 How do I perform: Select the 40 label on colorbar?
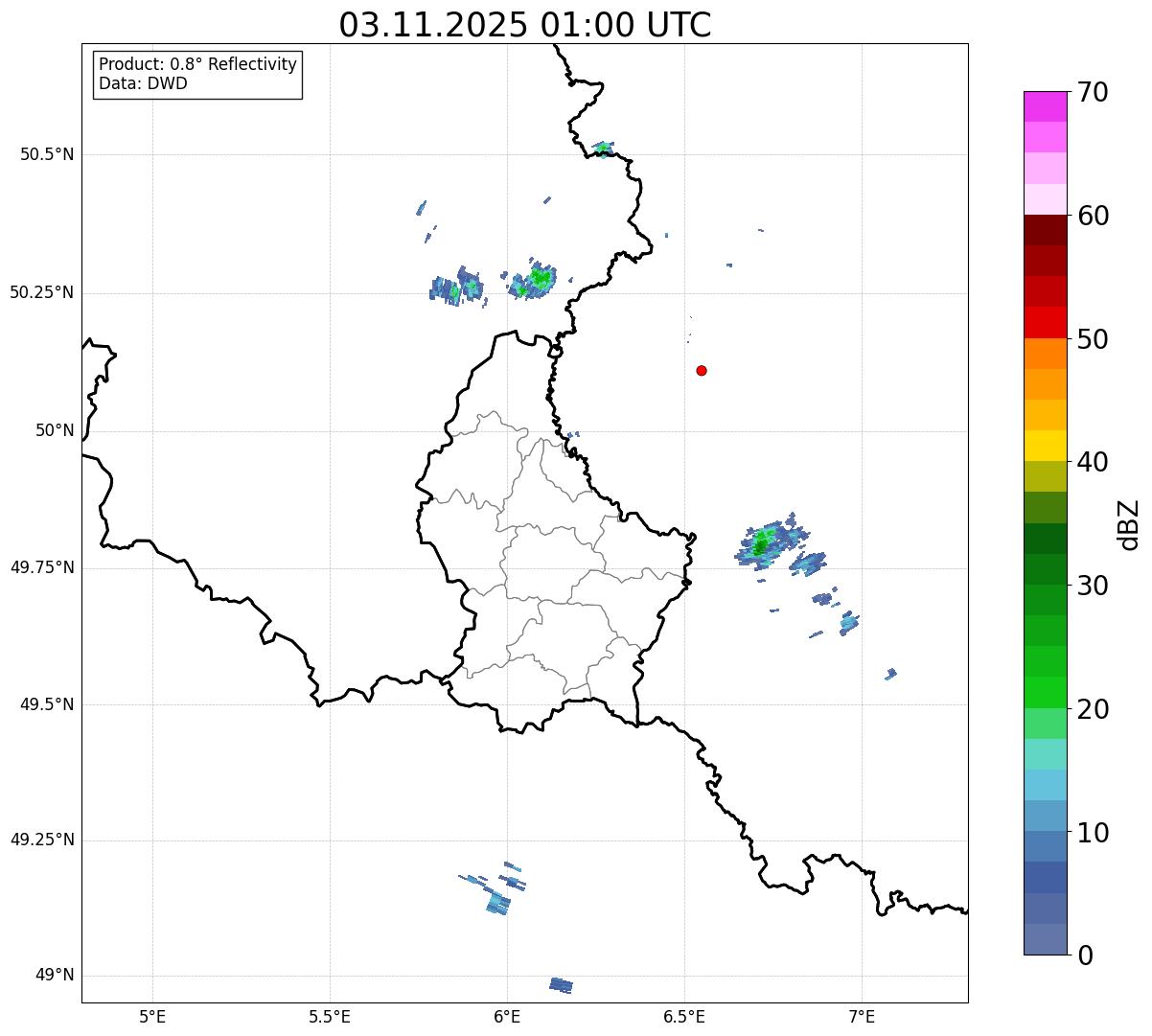(x=1093, y=462)
